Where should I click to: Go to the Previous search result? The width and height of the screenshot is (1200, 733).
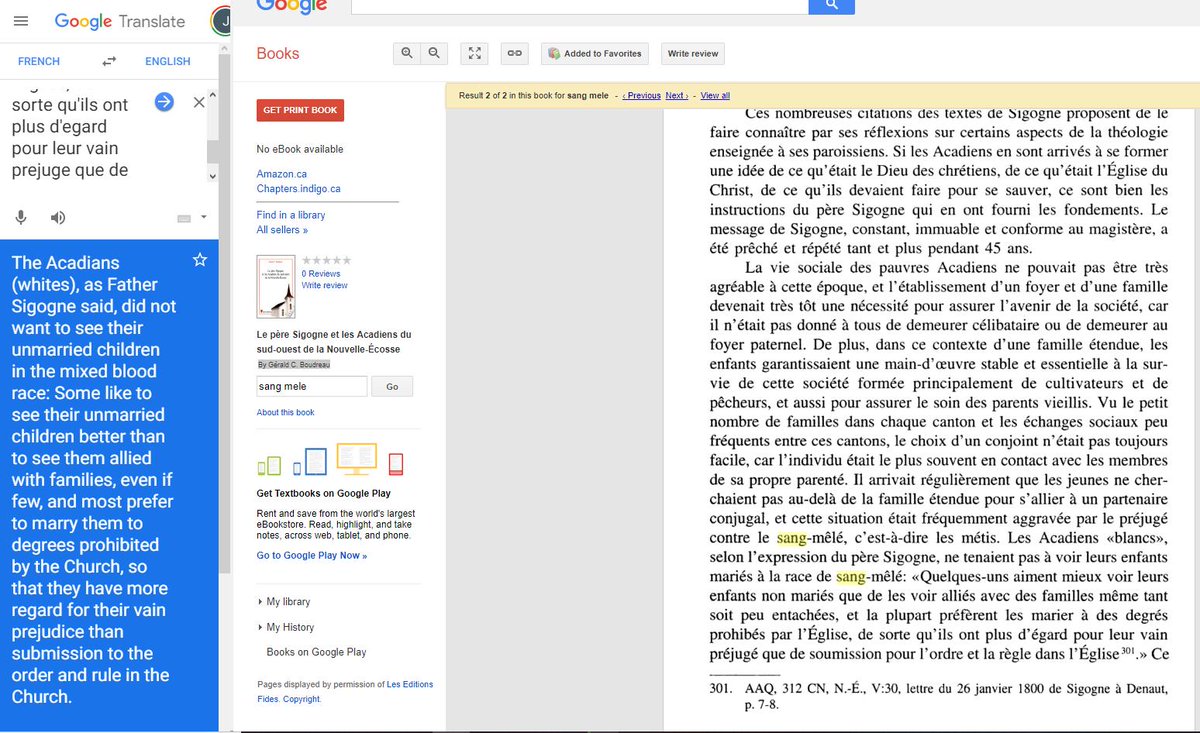(642, 96)
